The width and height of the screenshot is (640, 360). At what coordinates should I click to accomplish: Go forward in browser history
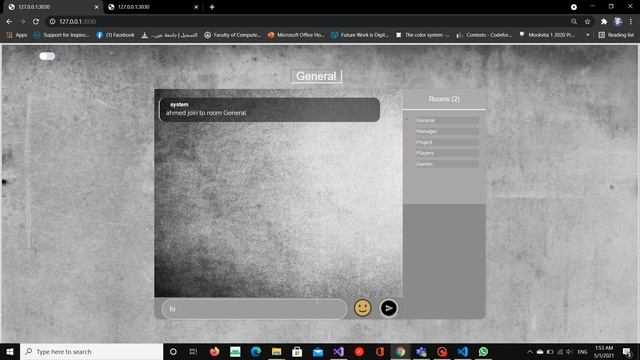[x=22, y=22]
